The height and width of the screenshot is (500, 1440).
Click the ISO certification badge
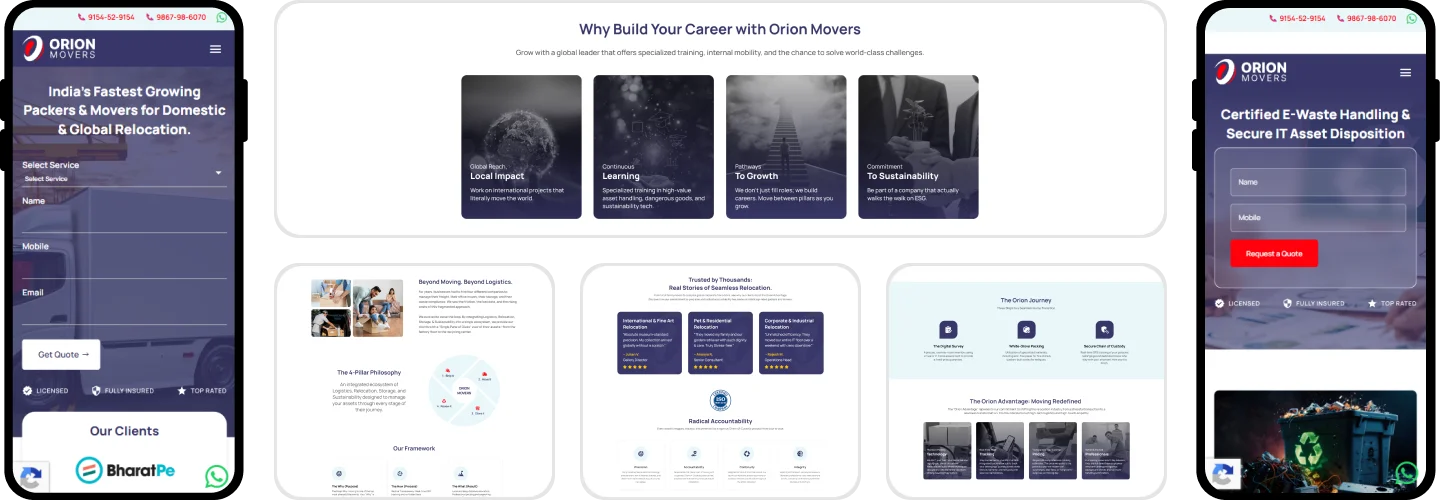tap(720, 401)
